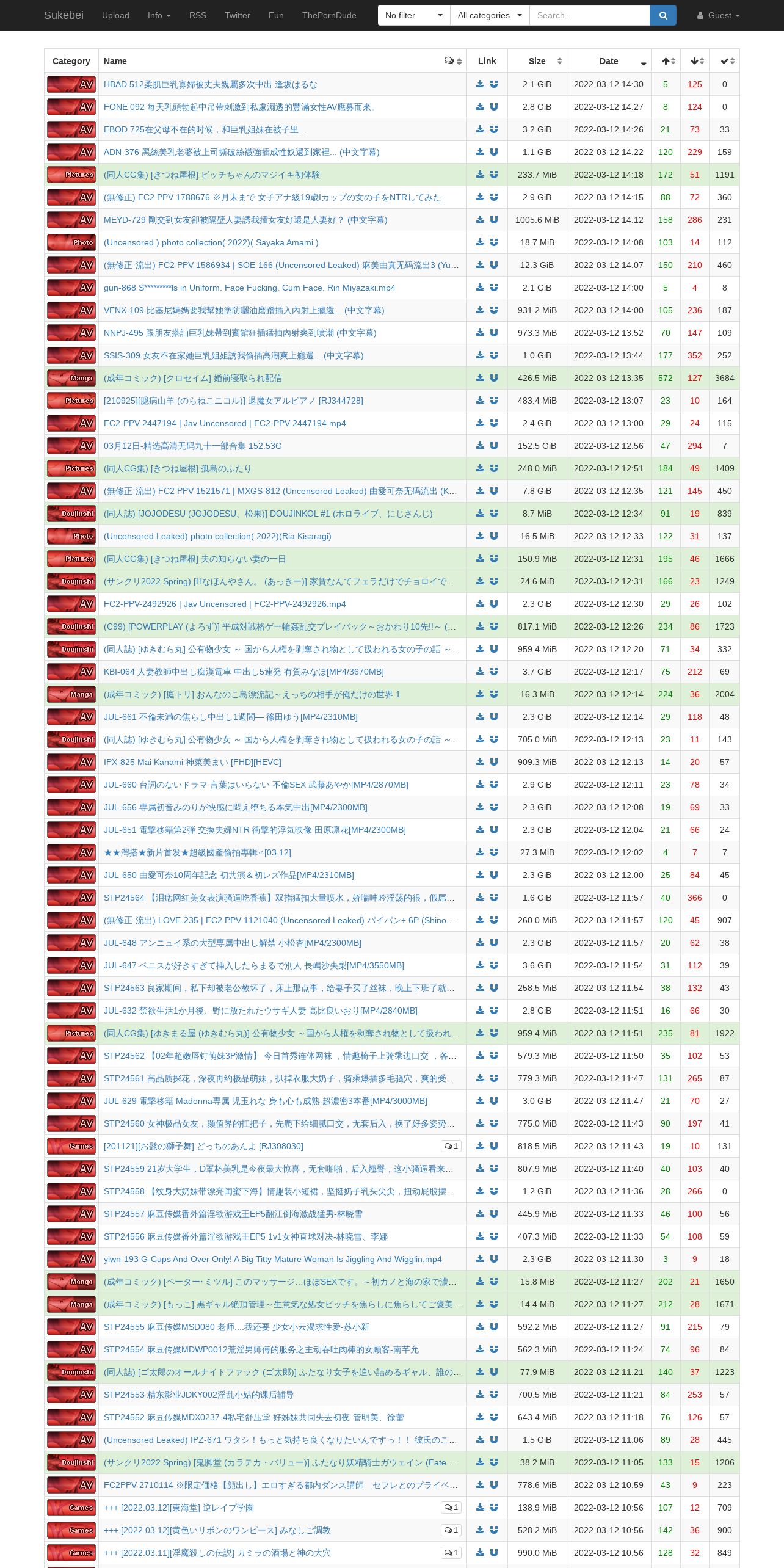Open the RSS feed link
Image resolution: width=784 pixels, height=1568 pixels.
(x=198, y=15)
